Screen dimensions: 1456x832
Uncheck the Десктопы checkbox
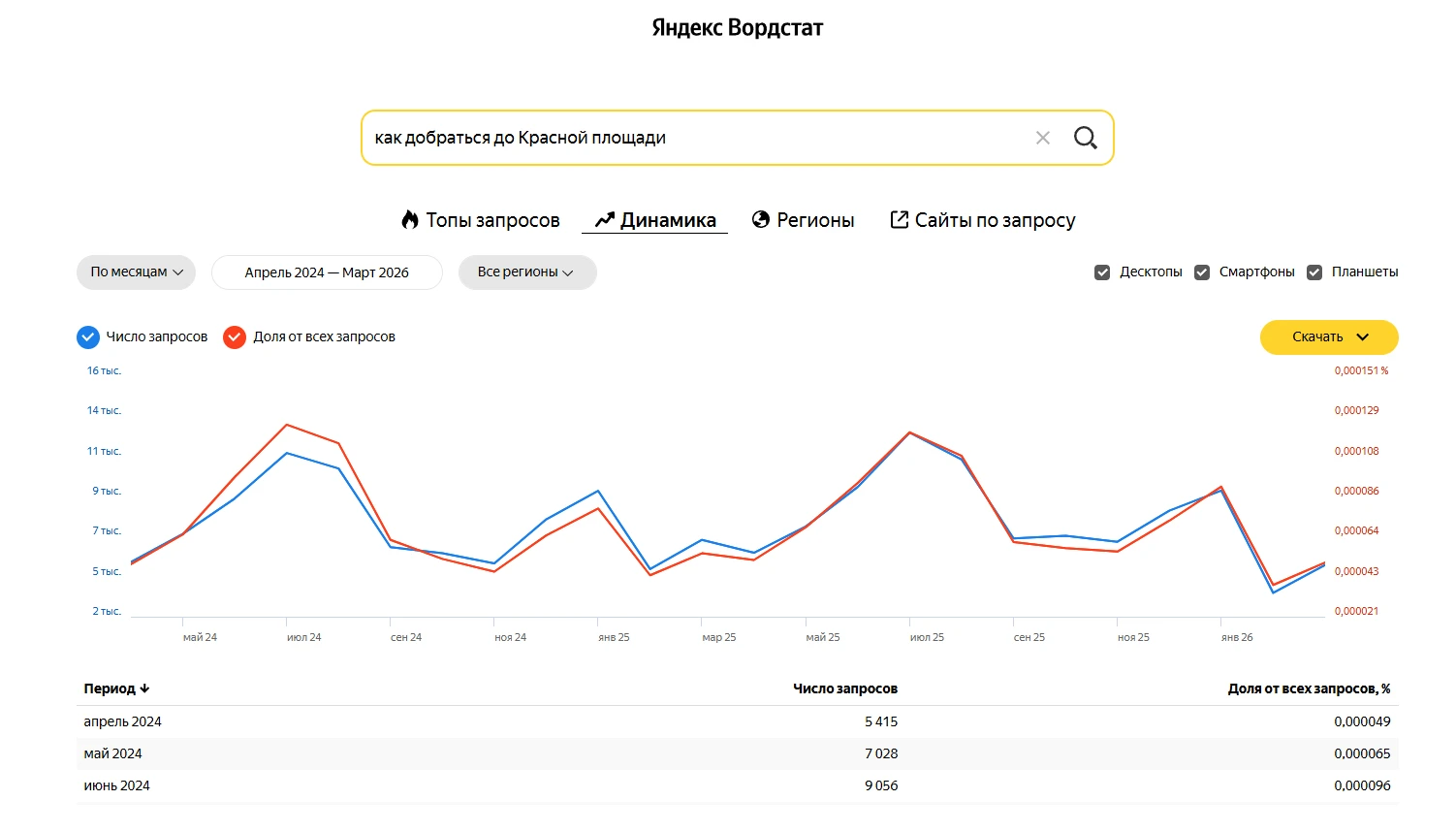pyautogui.click(x=1102, y=272)
